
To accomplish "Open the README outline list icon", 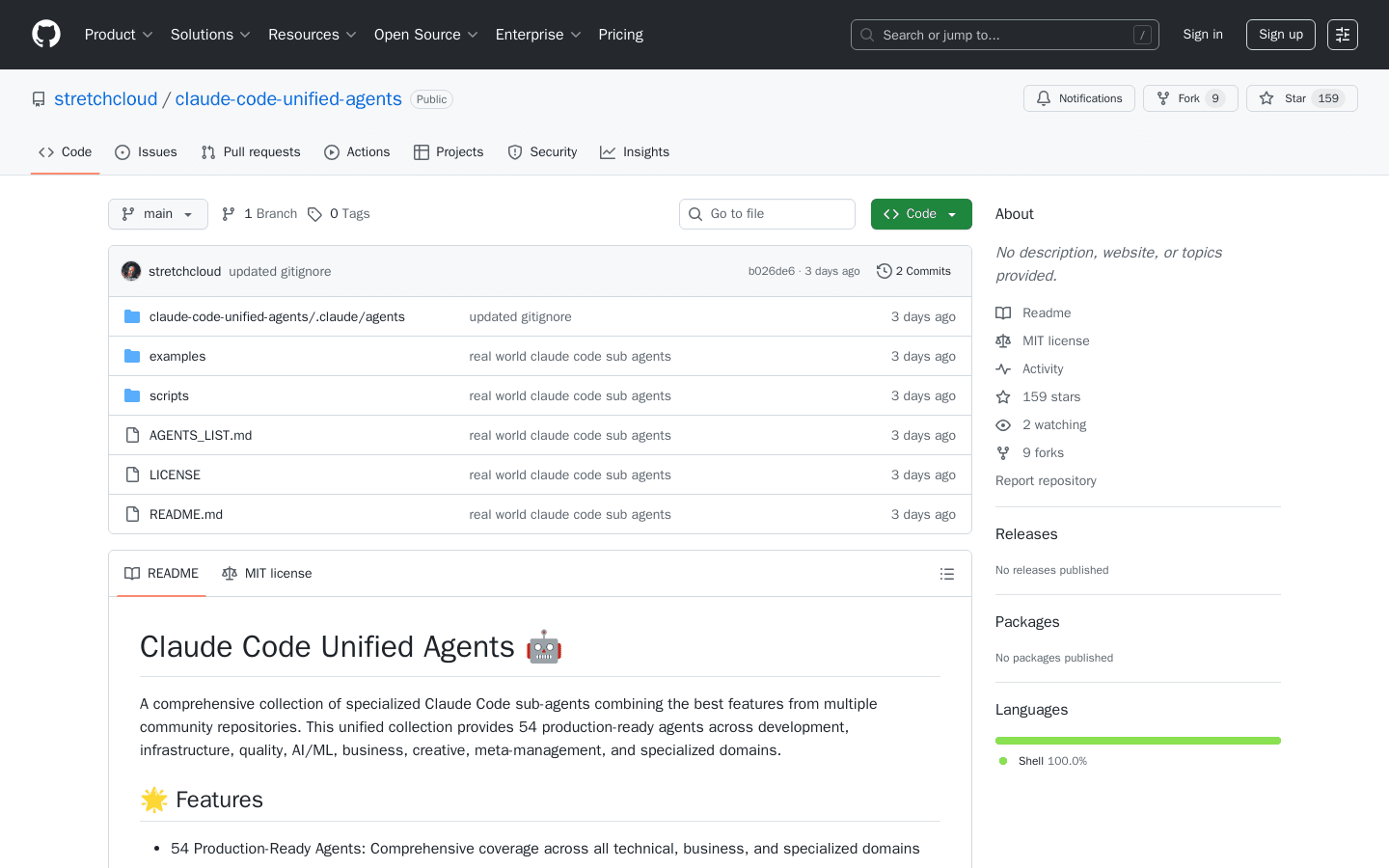I will [x=947, y=573].
